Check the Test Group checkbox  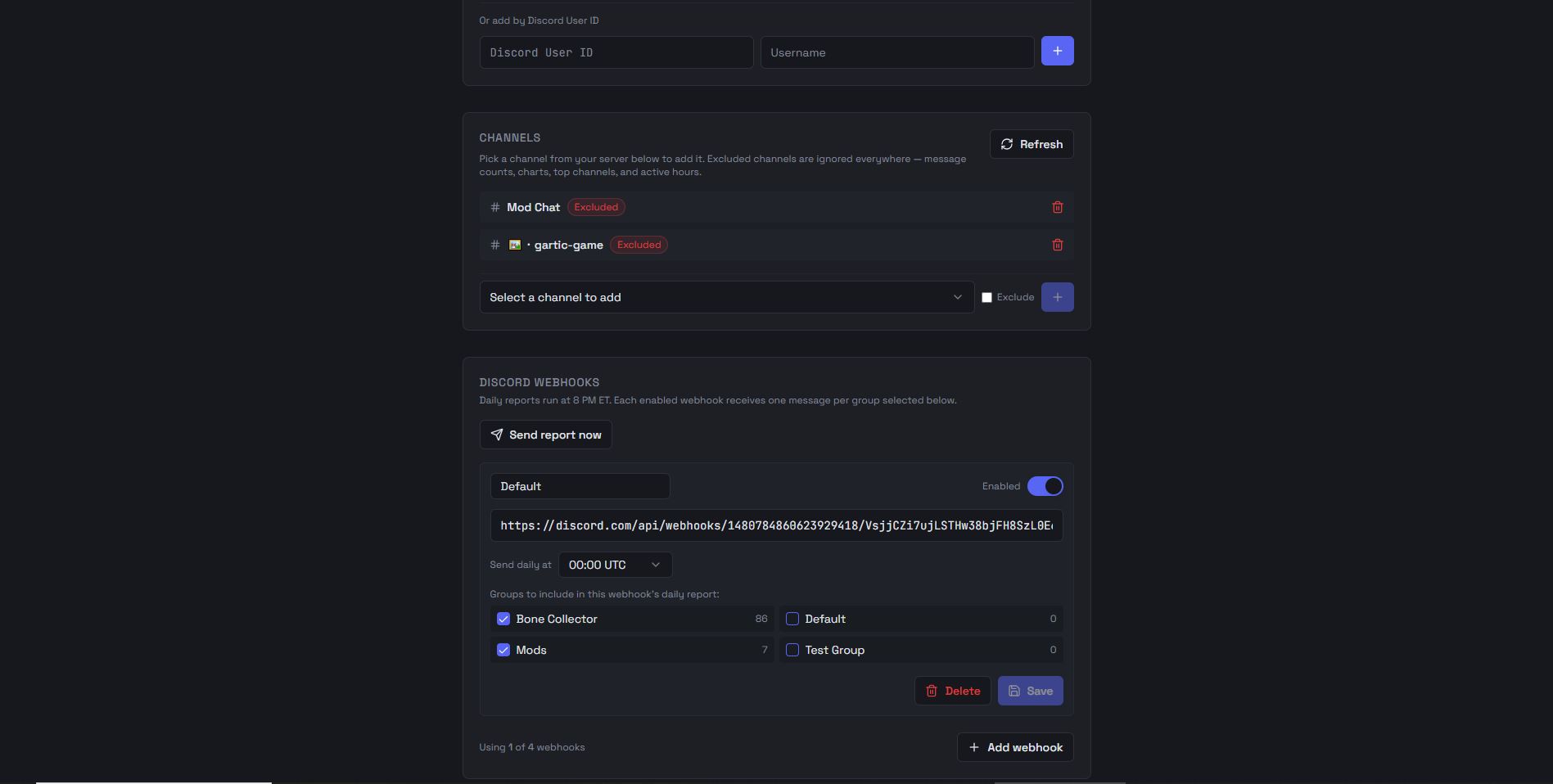(792, 650)
